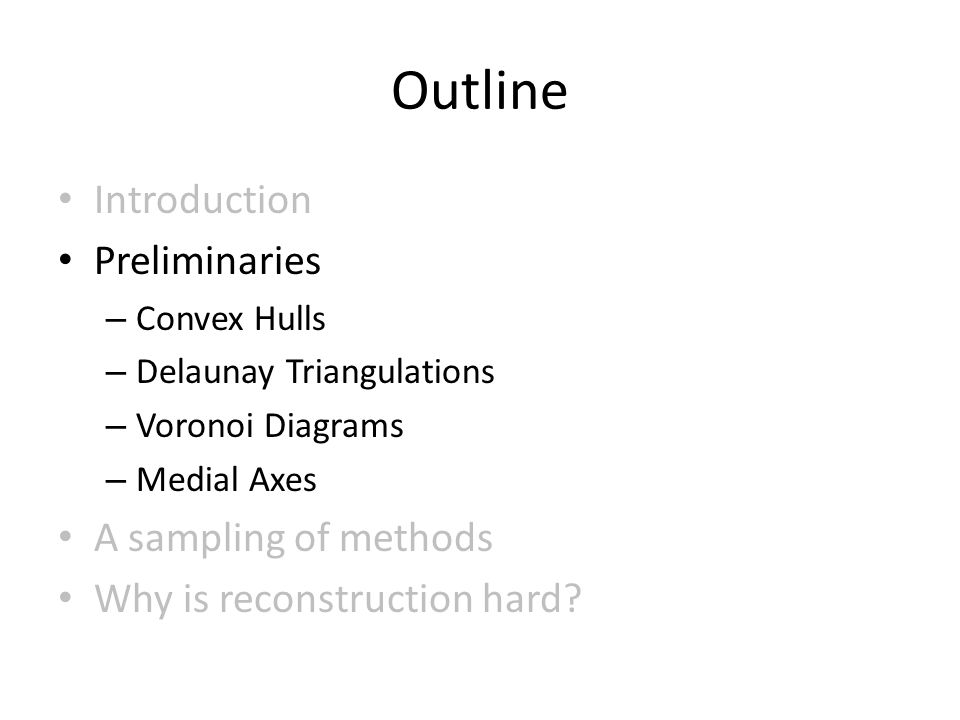This screenshot has width=960, height=720.
Task: Click the dash before Voronoi Diagrams
Action: point(116,427)
